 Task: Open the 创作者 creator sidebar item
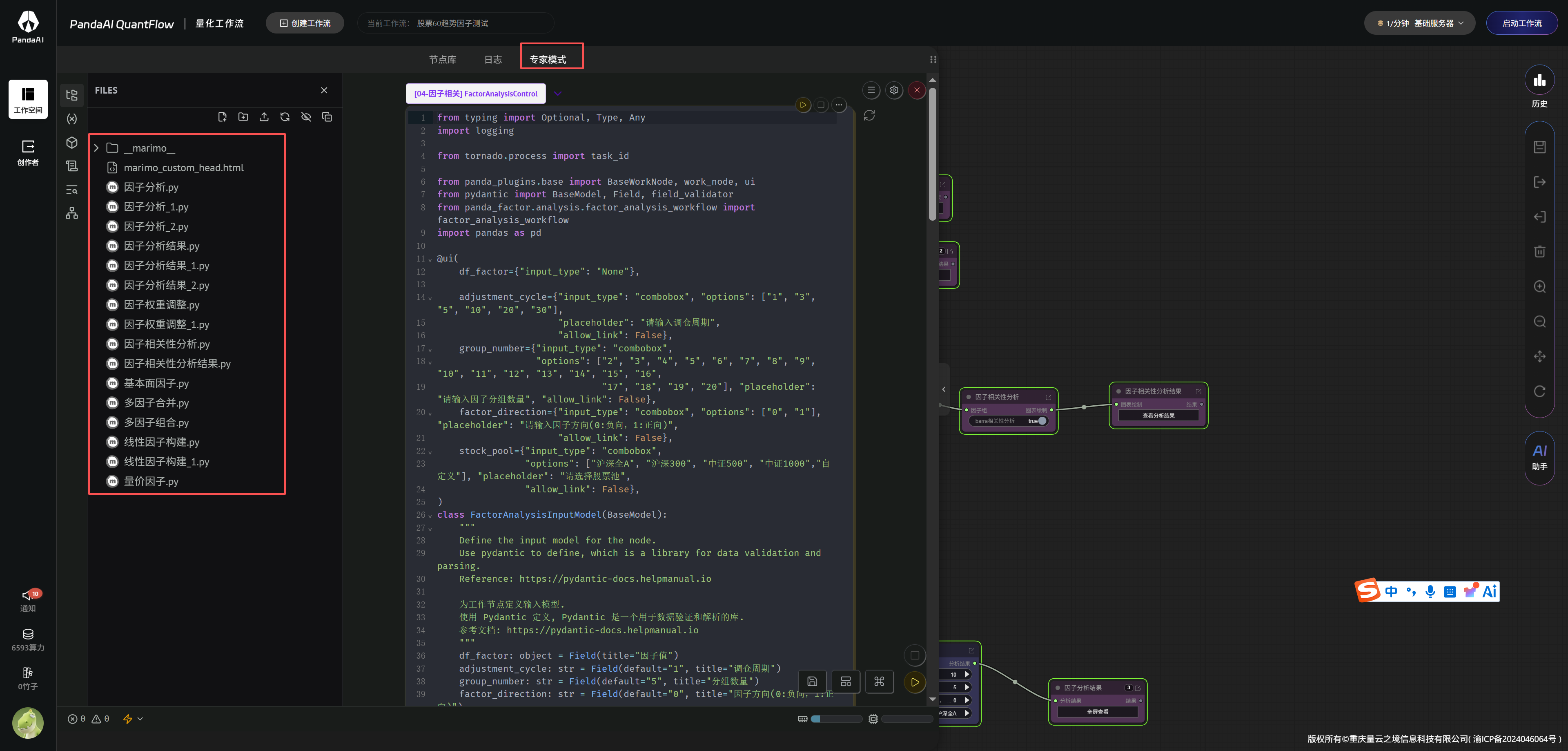coord(28,152)
